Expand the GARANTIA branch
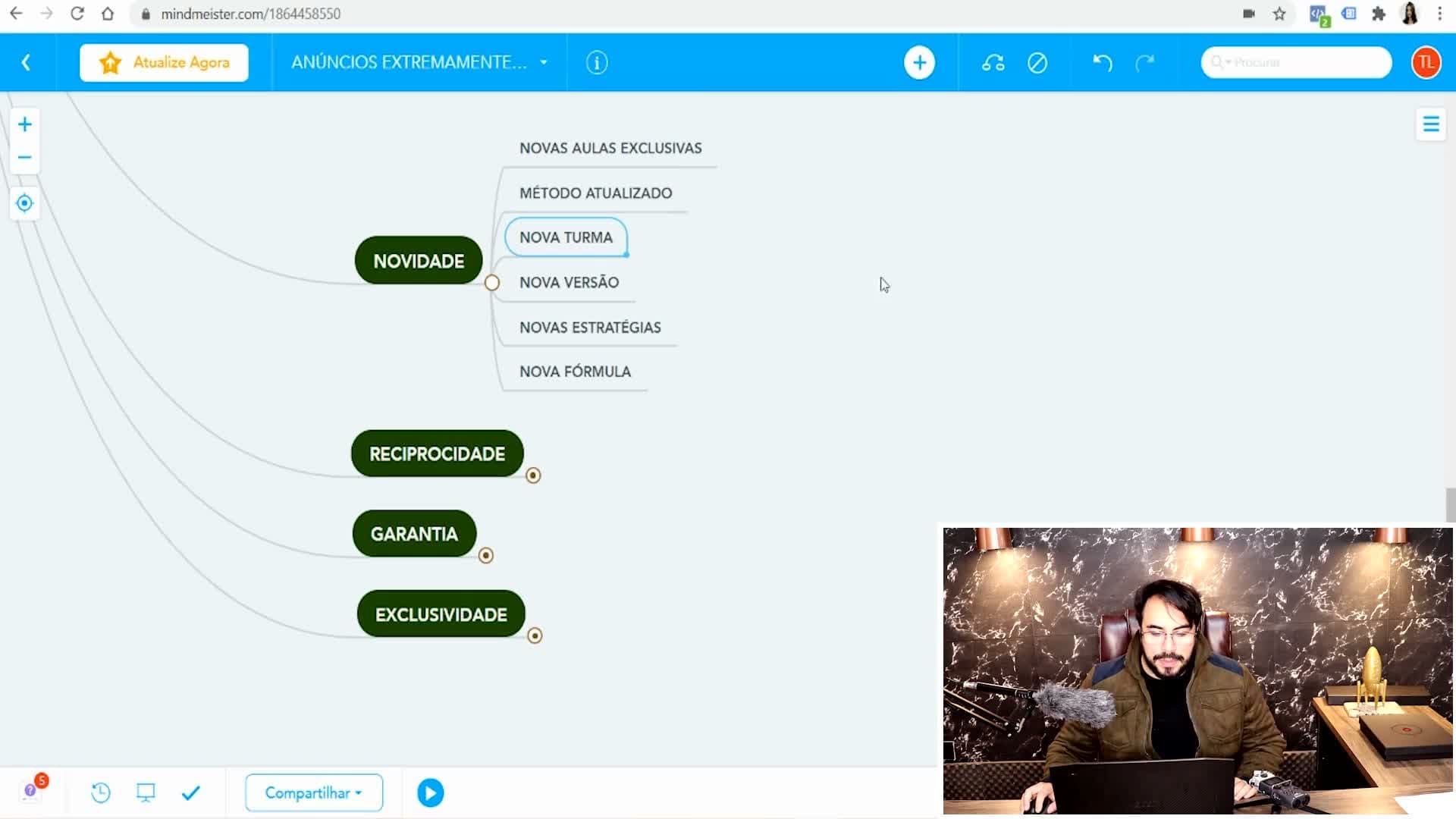 [486, 556]
